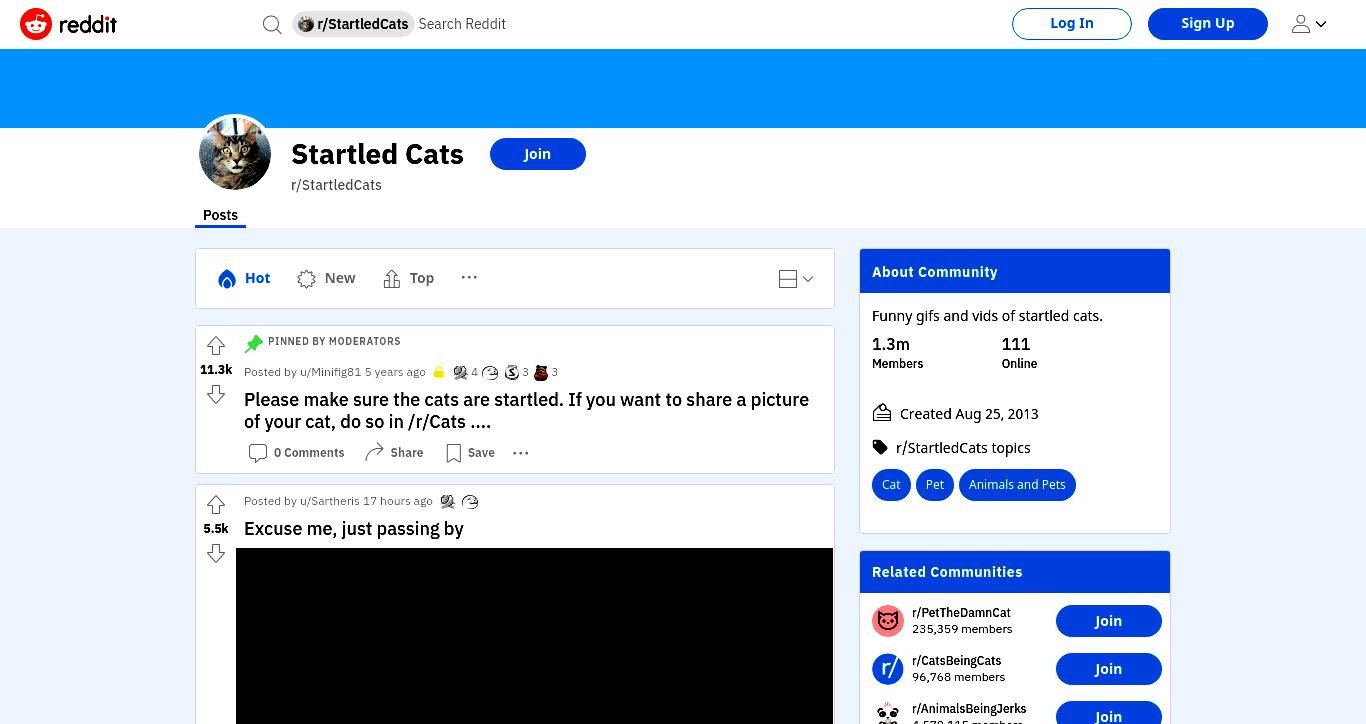Open r/PetTheDamnCat community link

(x=961, y=613)
